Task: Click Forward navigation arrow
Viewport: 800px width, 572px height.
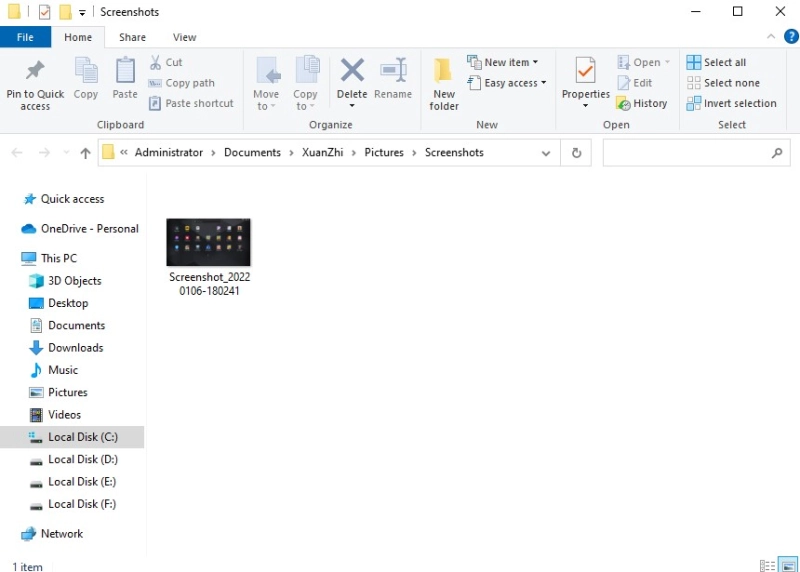Action: coord(44,153)
